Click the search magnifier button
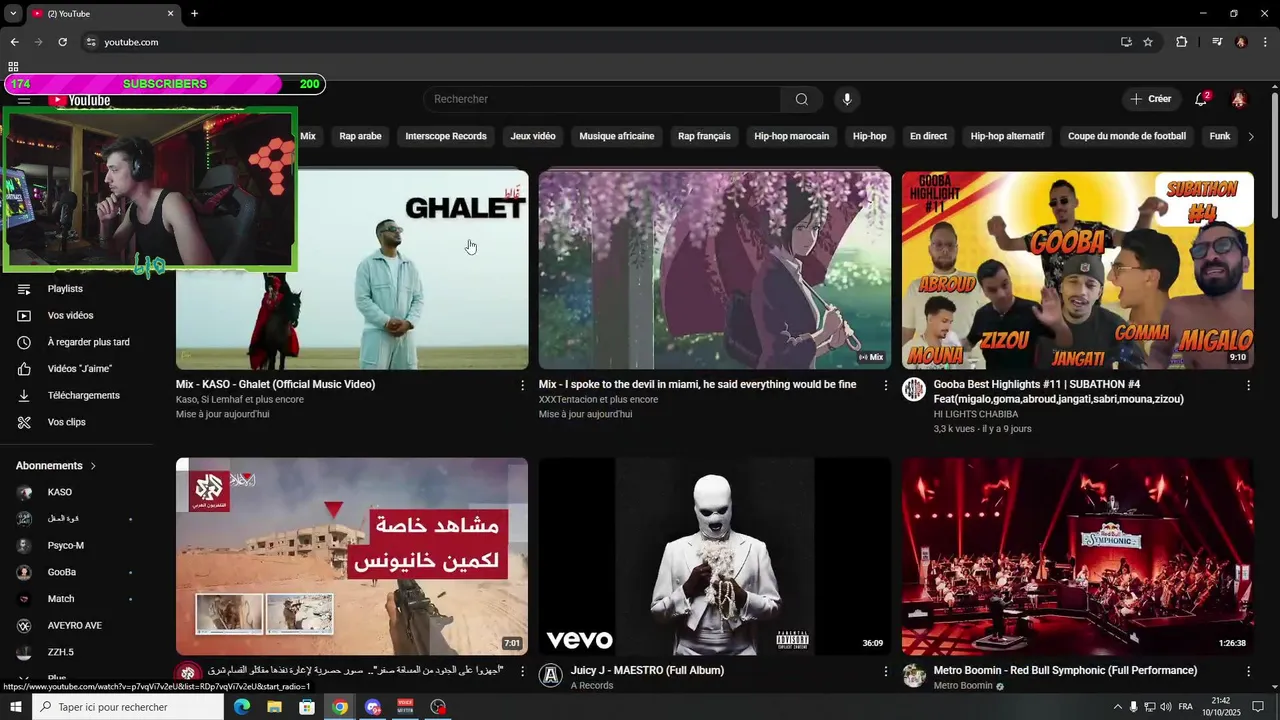This screenshot has height=720, width=1280. coord(802,99)
